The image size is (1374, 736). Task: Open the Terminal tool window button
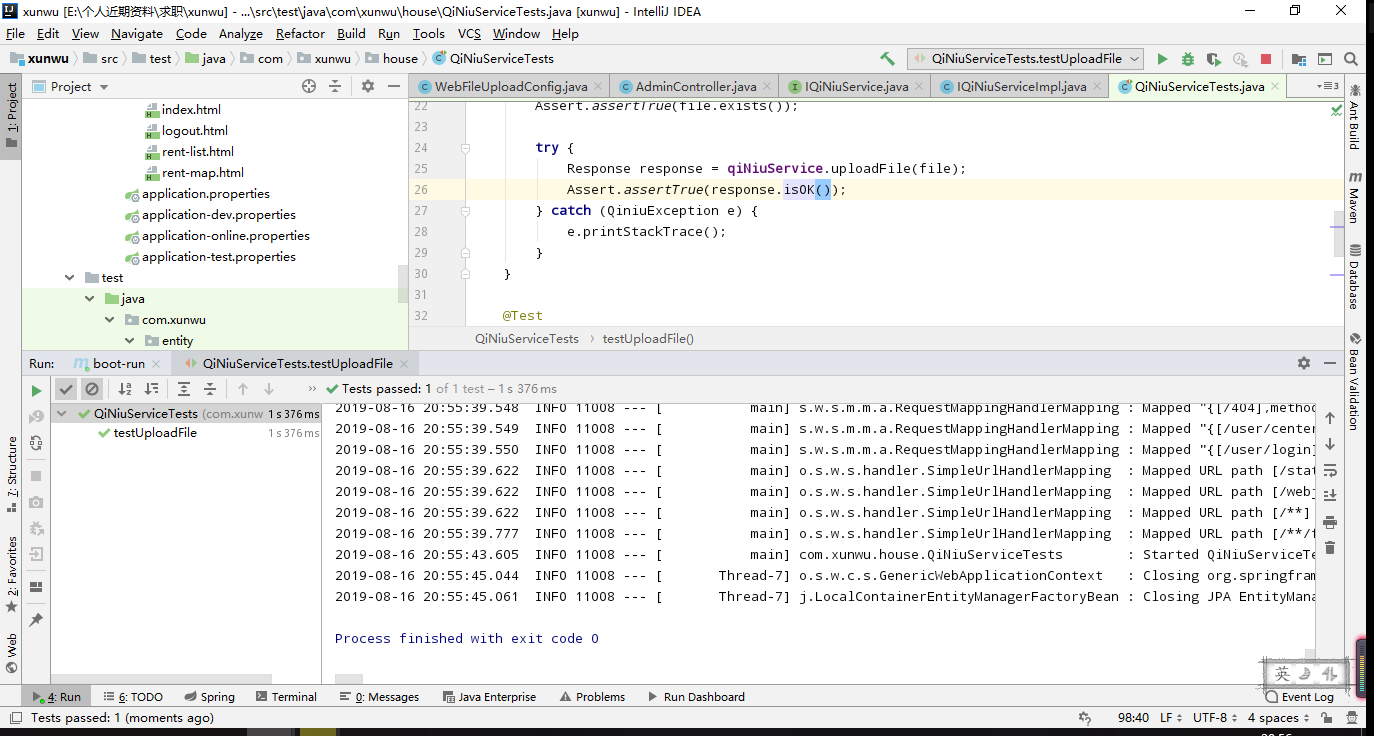(285, 697)
